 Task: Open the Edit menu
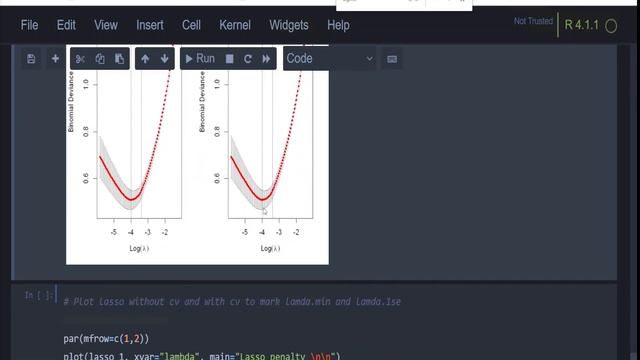pos(66,25)
